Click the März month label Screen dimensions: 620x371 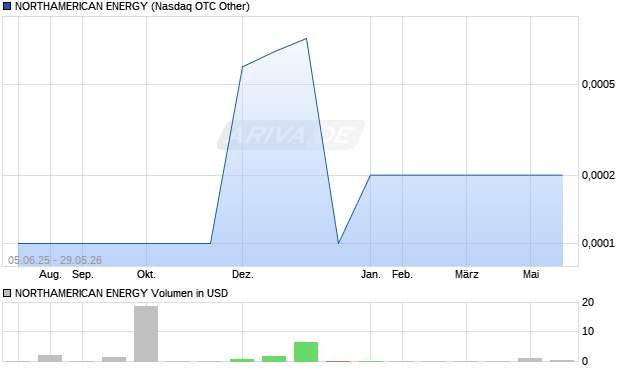(x=467, y=274)
